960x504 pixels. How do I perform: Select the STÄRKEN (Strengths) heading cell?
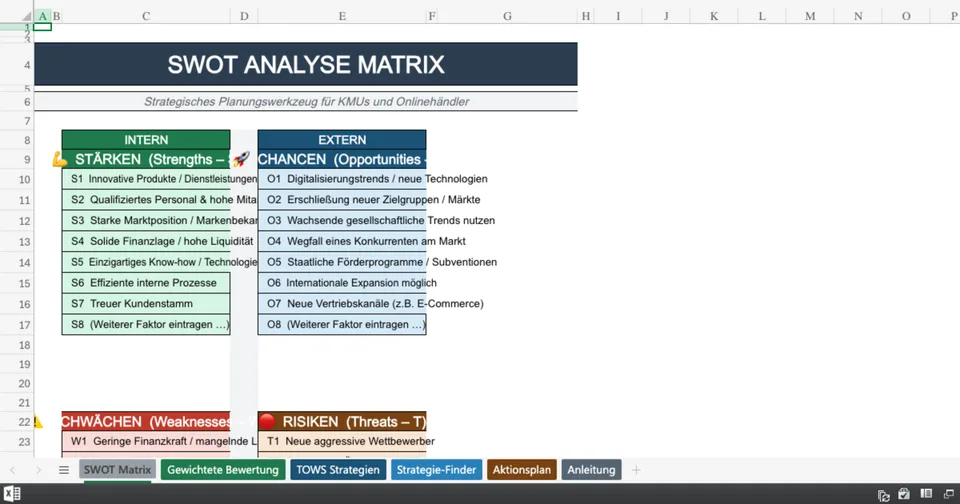click(x=146, y=159)
